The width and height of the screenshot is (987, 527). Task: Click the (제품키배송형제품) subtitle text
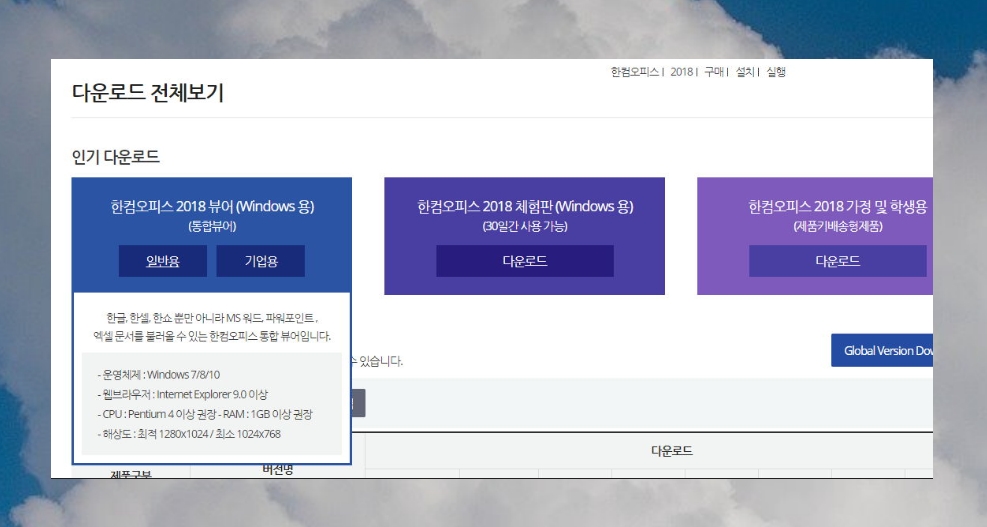pos(838,226)
